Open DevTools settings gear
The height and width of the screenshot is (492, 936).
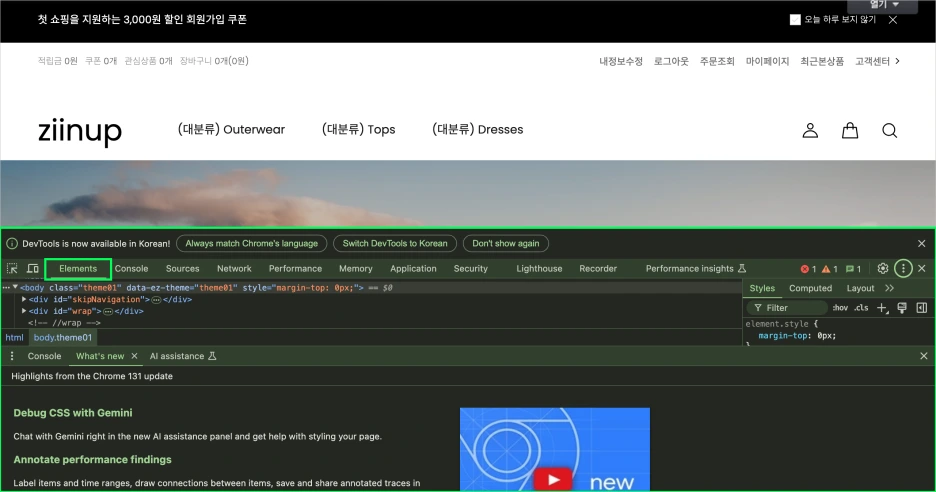[883, 269]
